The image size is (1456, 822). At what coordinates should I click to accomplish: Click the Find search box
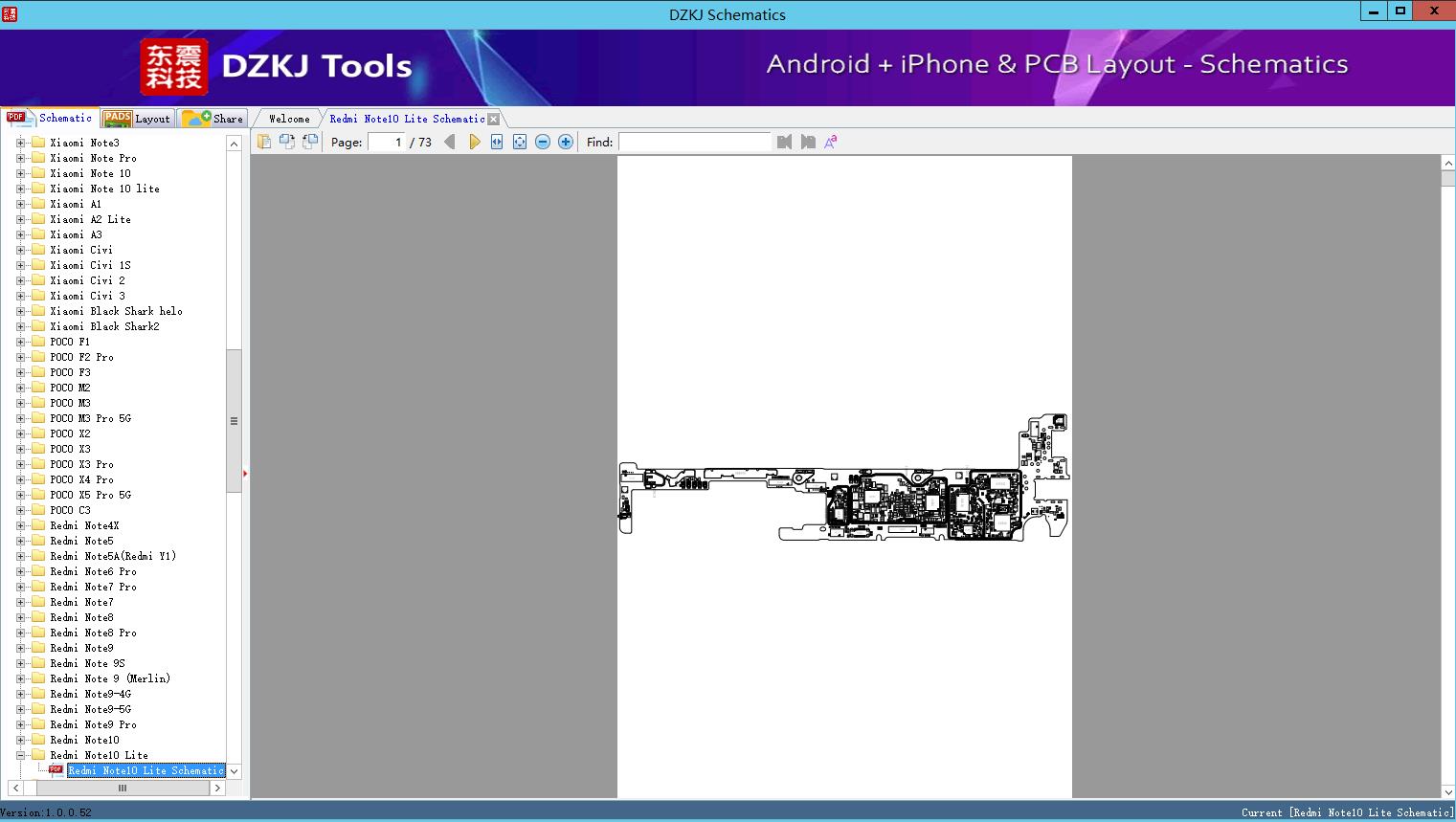[694, 142]
